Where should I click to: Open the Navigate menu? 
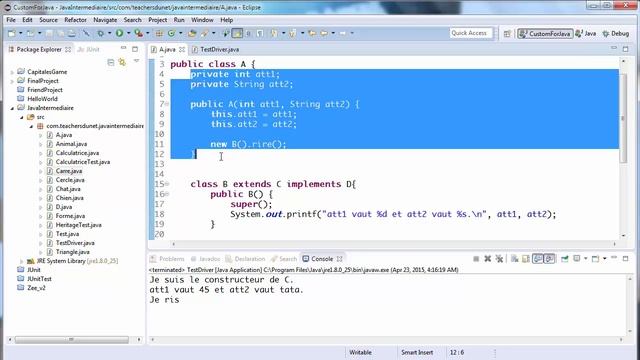[x=105, y=20]
